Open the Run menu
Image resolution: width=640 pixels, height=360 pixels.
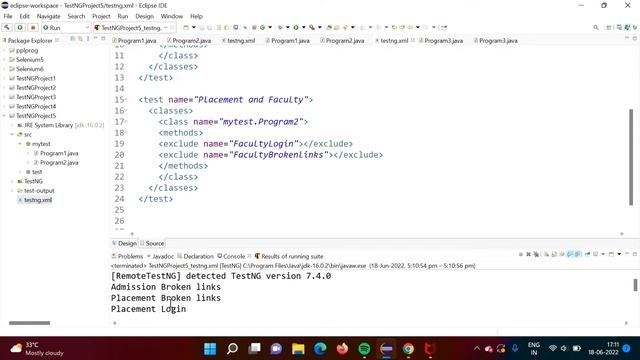pos(122,16)
